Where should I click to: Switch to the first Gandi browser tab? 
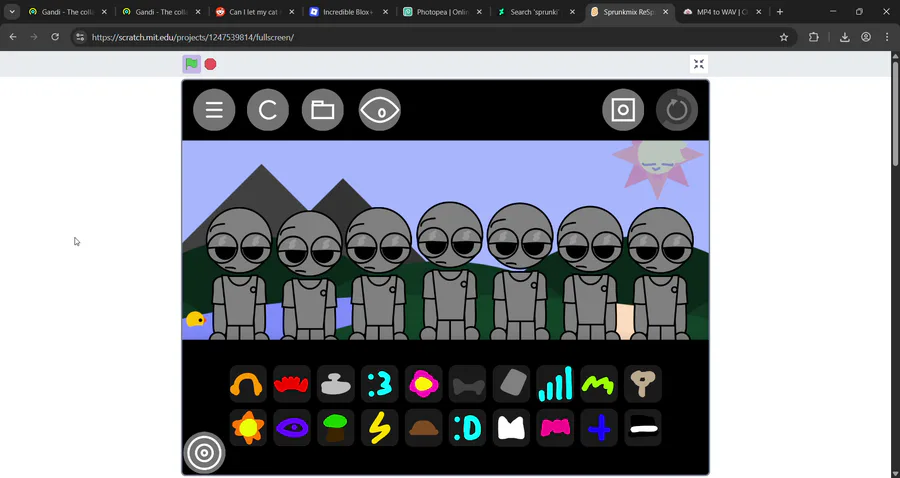(x=68, y=11)
